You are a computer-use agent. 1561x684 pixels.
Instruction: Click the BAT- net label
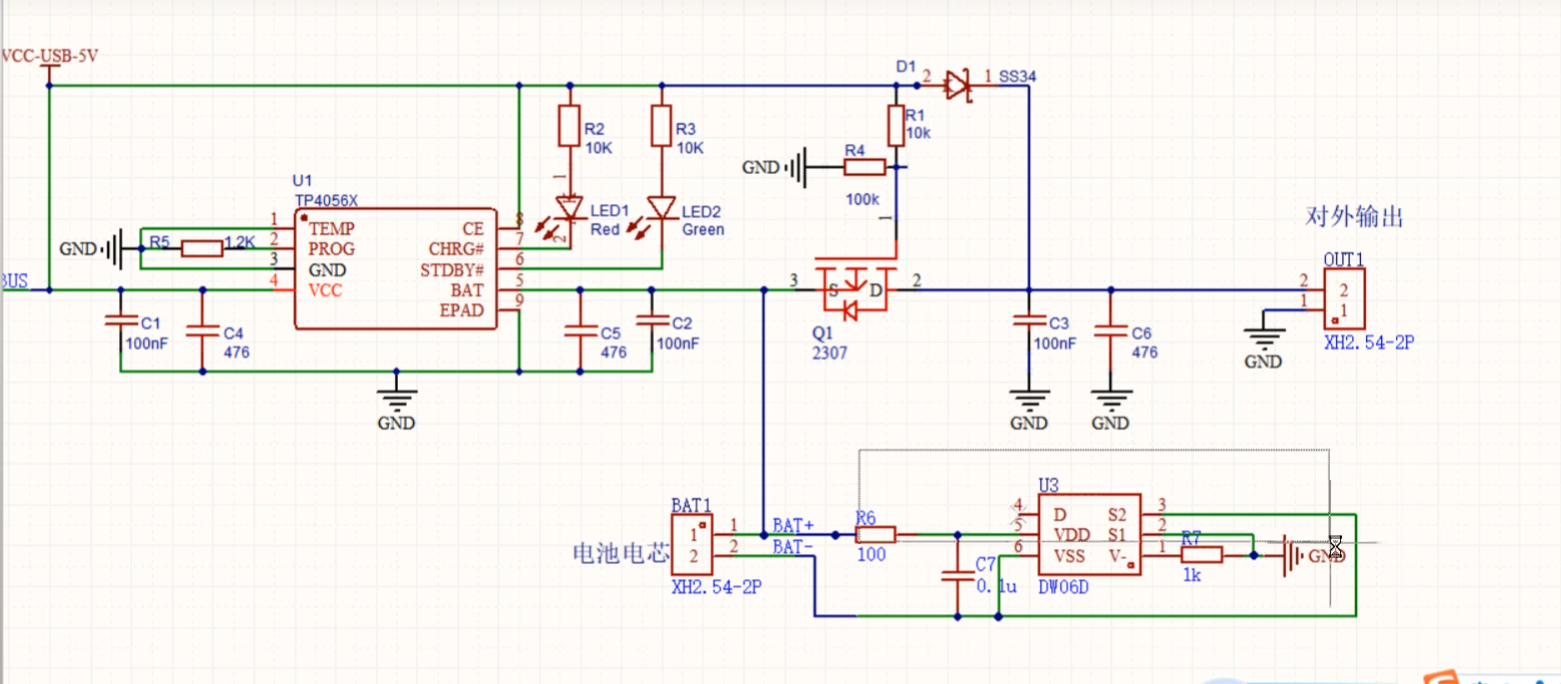coord(793,546)
